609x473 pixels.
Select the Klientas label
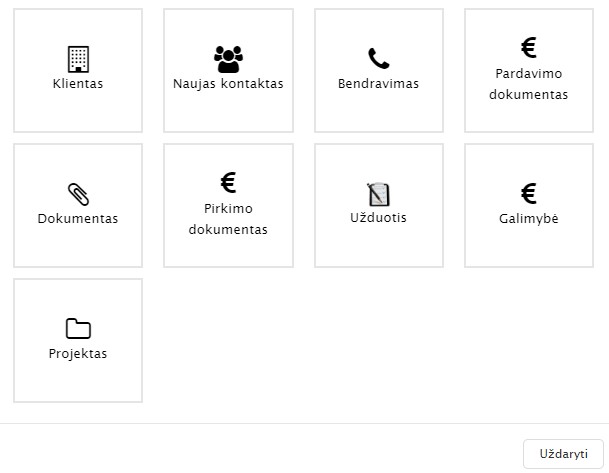[x=78, y=84]
